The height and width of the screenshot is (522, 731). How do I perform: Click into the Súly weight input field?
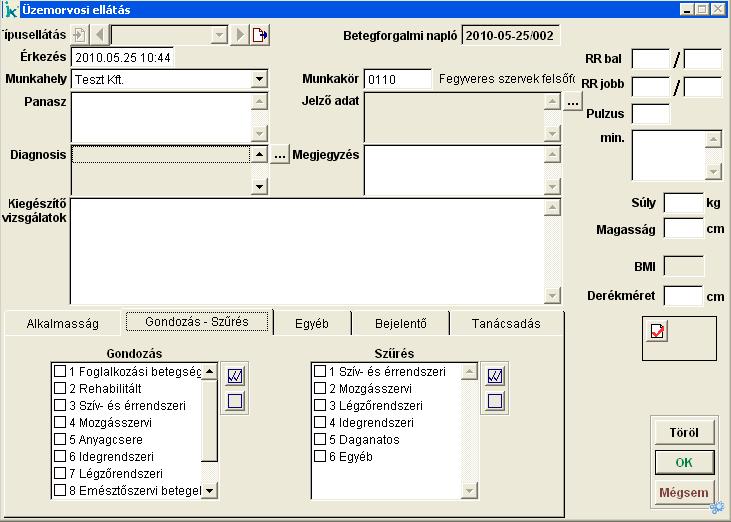[x=683, y=203]
